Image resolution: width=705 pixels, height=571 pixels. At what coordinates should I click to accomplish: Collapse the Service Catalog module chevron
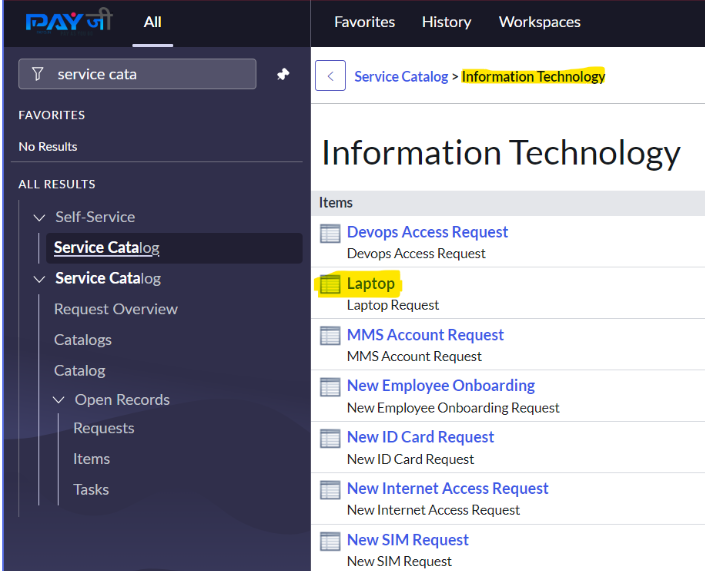coord(40,279)
